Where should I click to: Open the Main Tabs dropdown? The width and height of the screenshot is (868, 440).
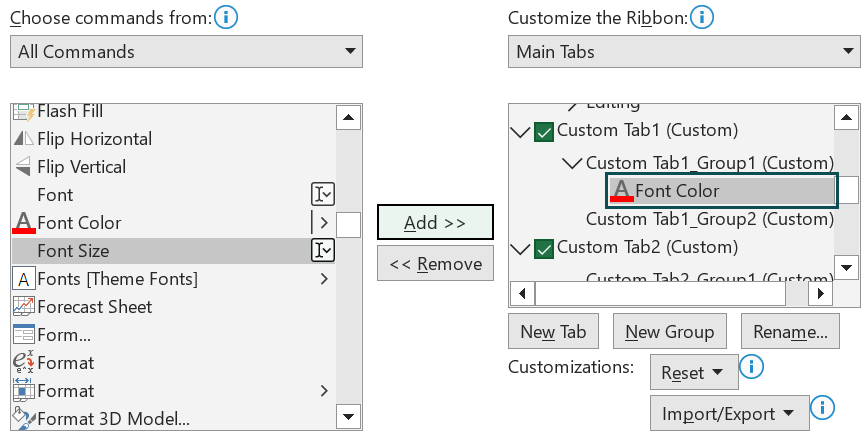tap(684, 51)
